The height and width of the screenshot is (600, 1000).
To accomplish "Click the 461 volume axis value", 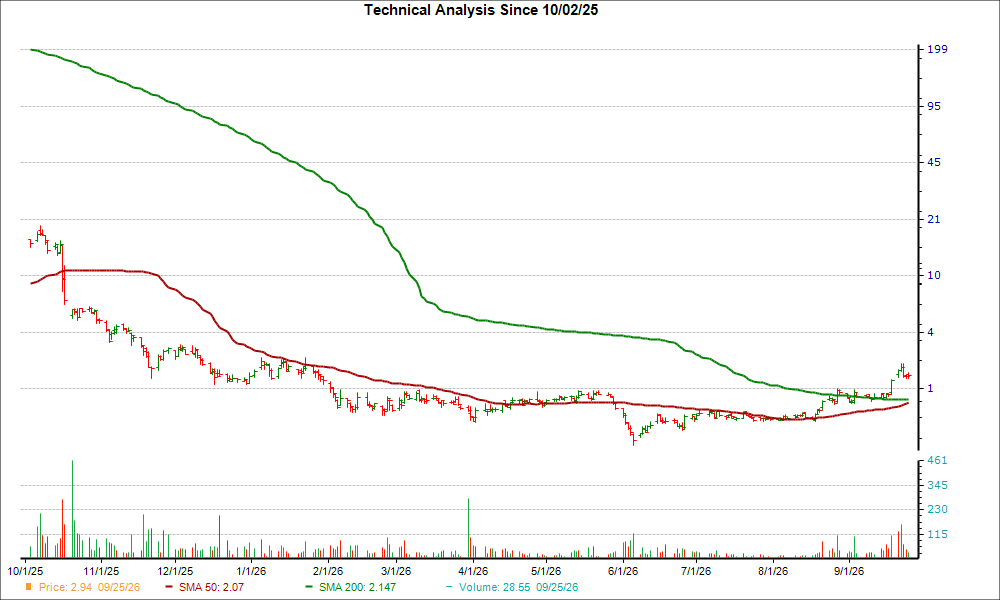I will click(937, 460).
